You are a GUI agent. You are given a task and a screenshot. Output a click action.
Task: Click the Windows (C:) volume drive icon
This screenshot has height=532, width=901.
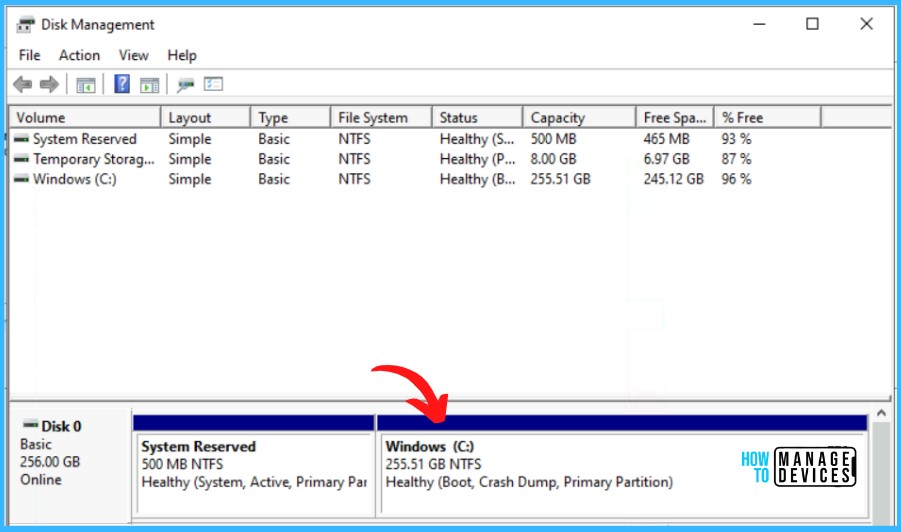pyautogui.click(x=21, y=179)
